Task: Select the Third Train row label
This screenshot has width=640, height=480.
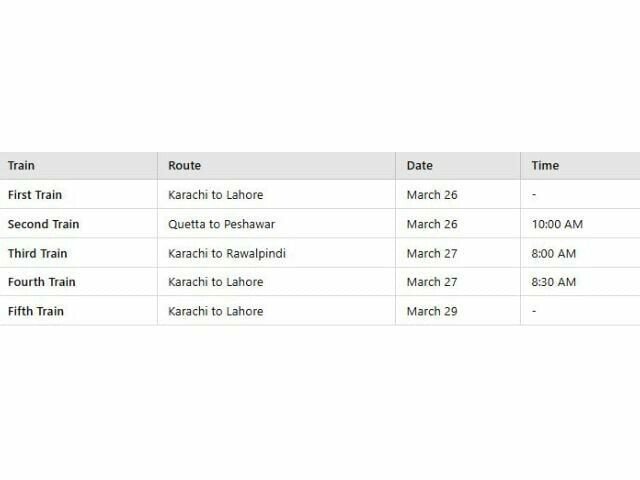Action: [38, 253]
